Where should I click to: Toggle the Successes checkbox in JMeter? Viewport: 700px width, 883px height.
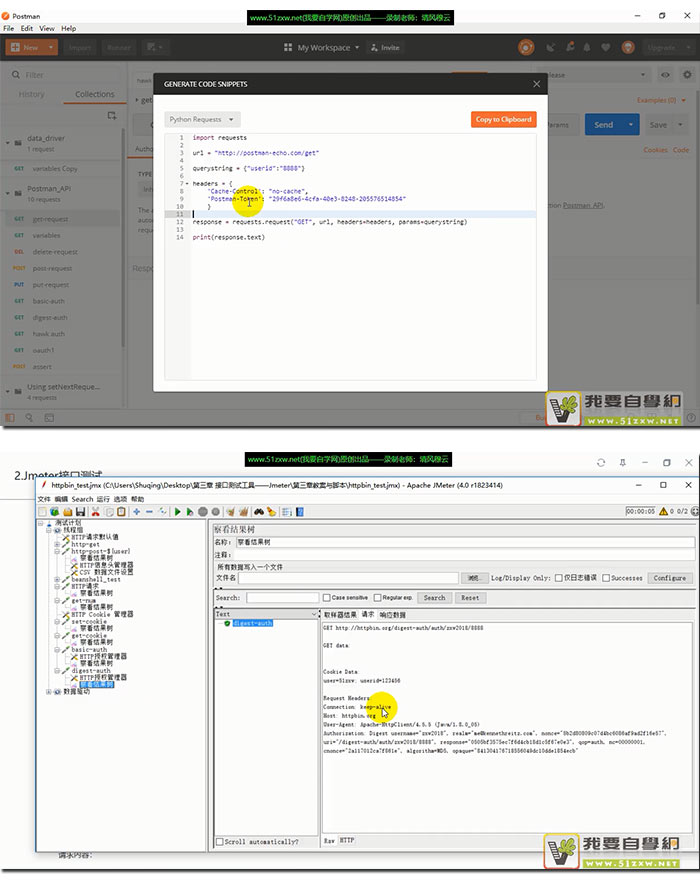[606, 578]
